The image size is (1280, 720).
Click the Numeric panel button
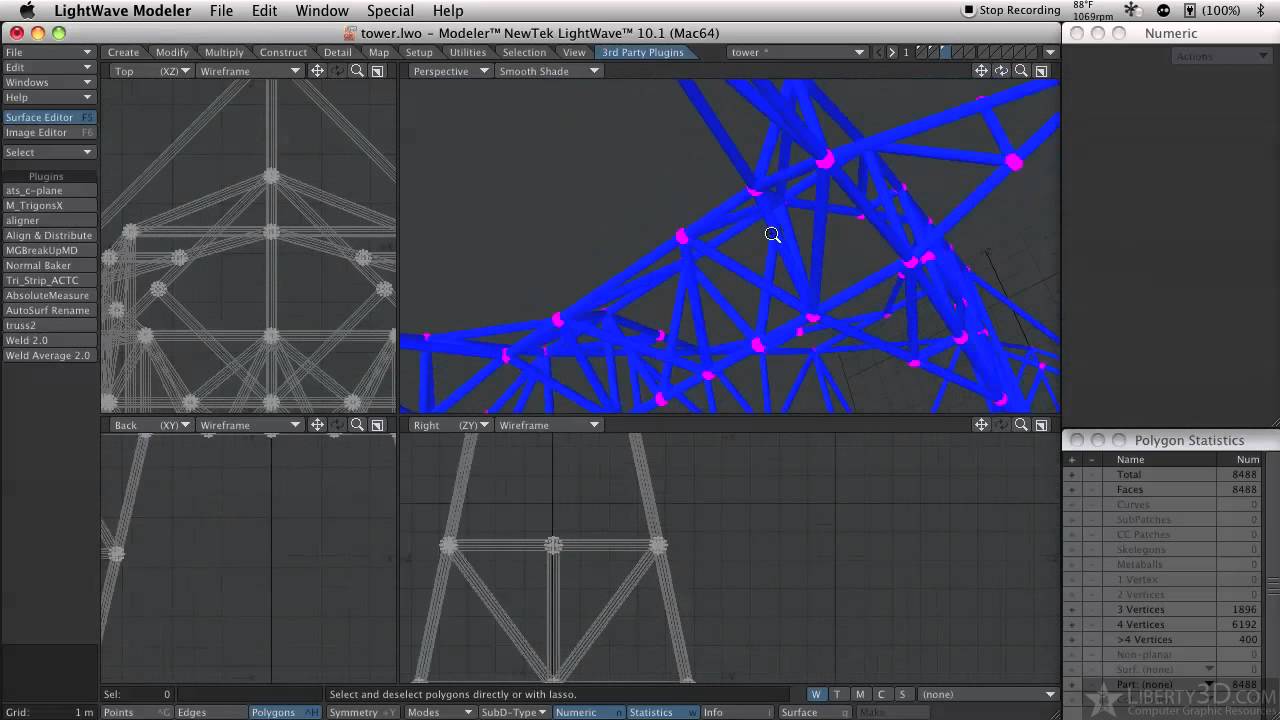pos(589,712)
